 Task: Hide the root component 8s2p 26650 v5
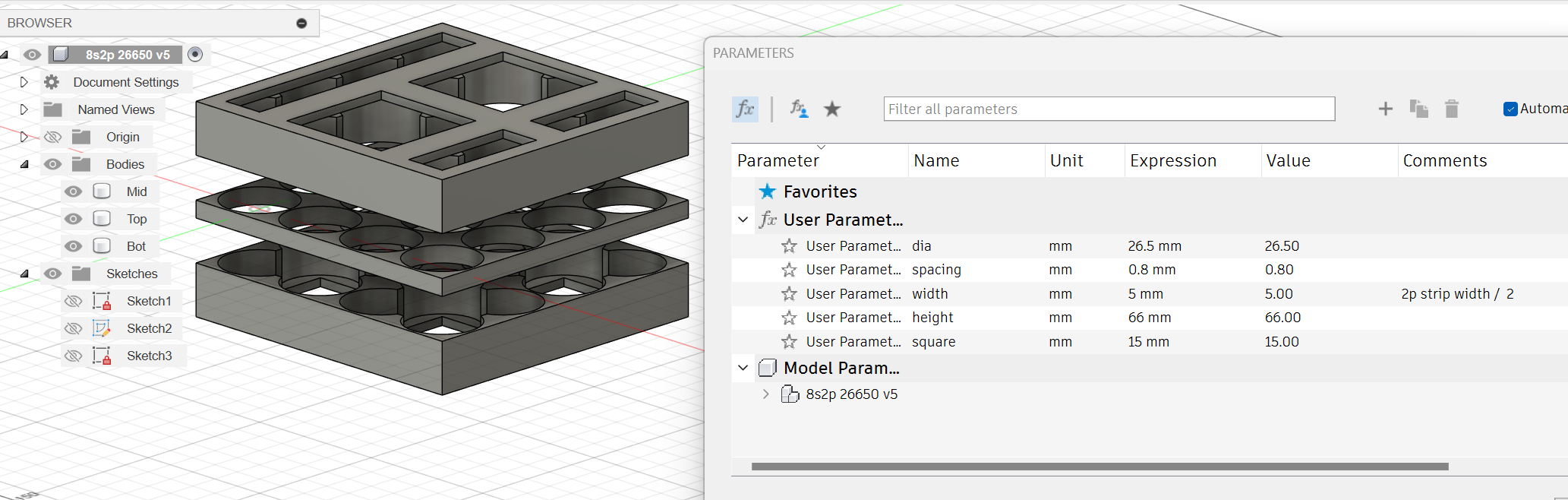(32, 55)
